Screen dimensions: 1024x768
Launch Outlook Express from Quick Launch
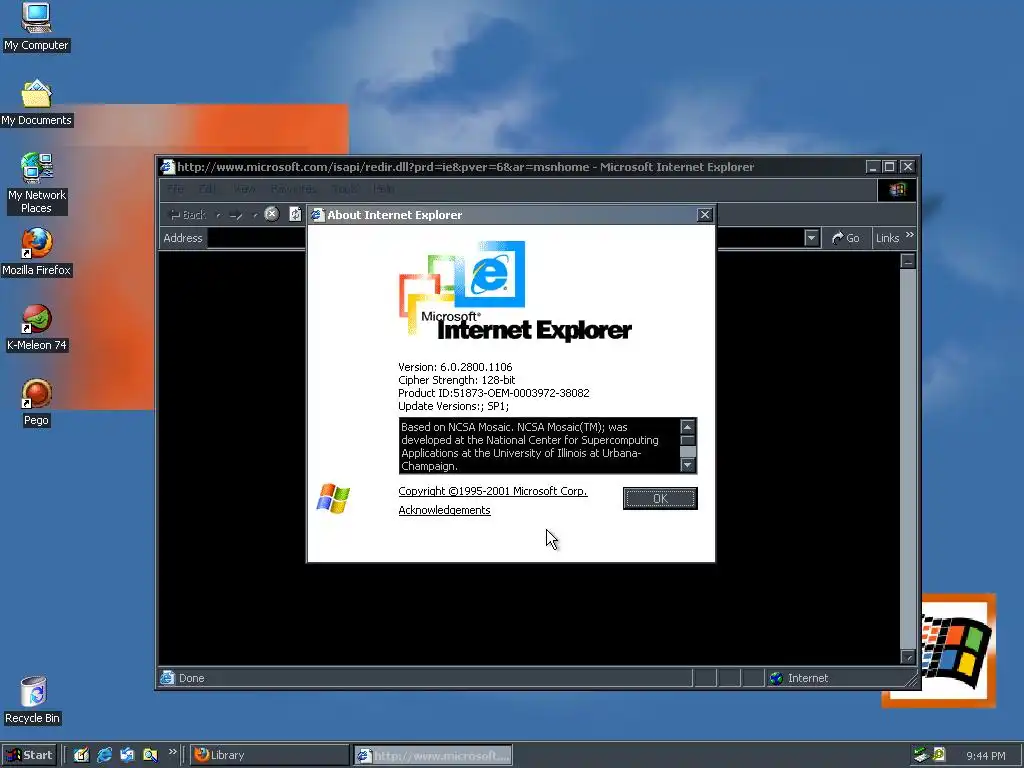(127, 755)
